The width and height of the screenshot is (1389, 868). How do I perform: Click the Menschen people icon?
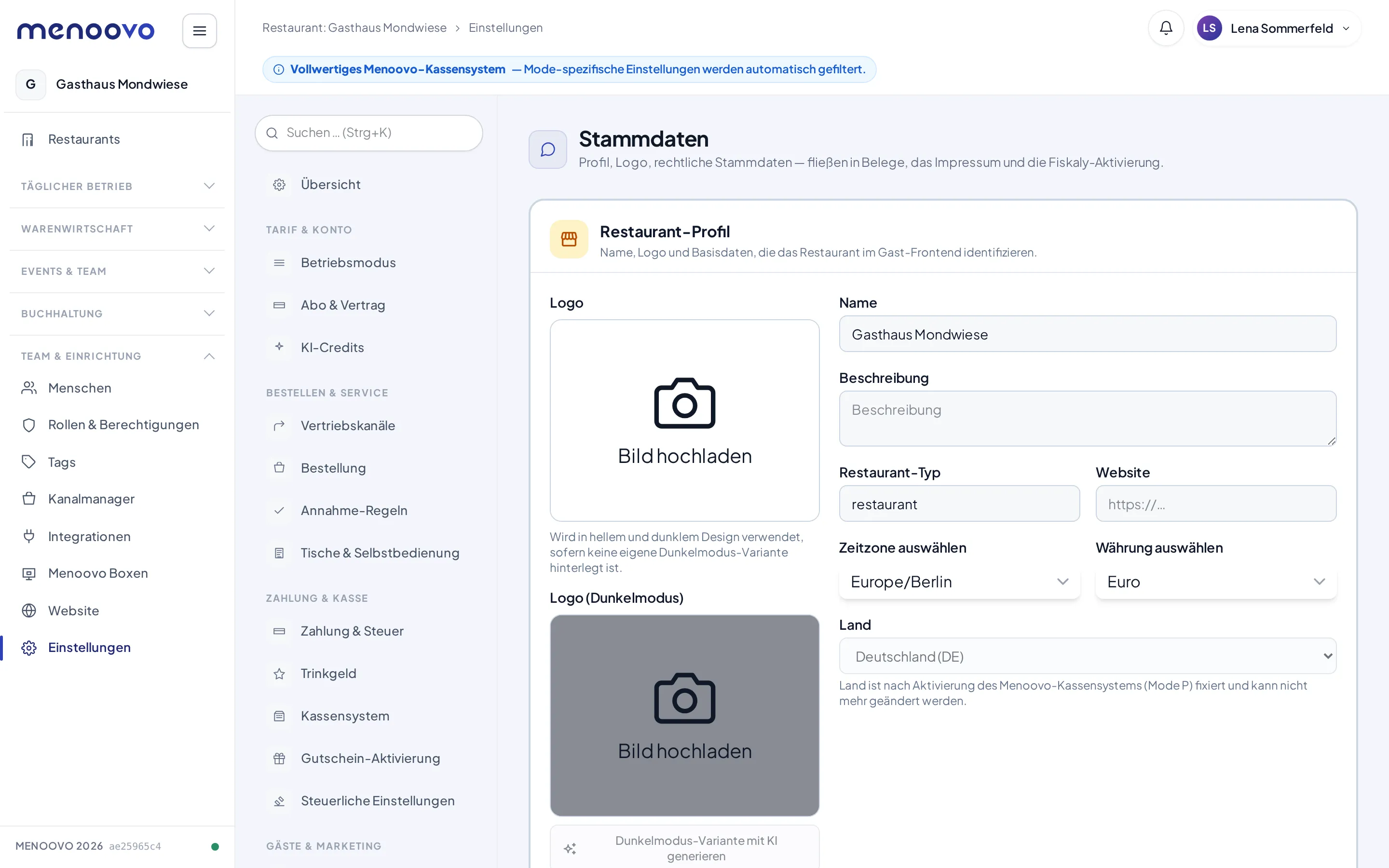[x=29, y=388]
